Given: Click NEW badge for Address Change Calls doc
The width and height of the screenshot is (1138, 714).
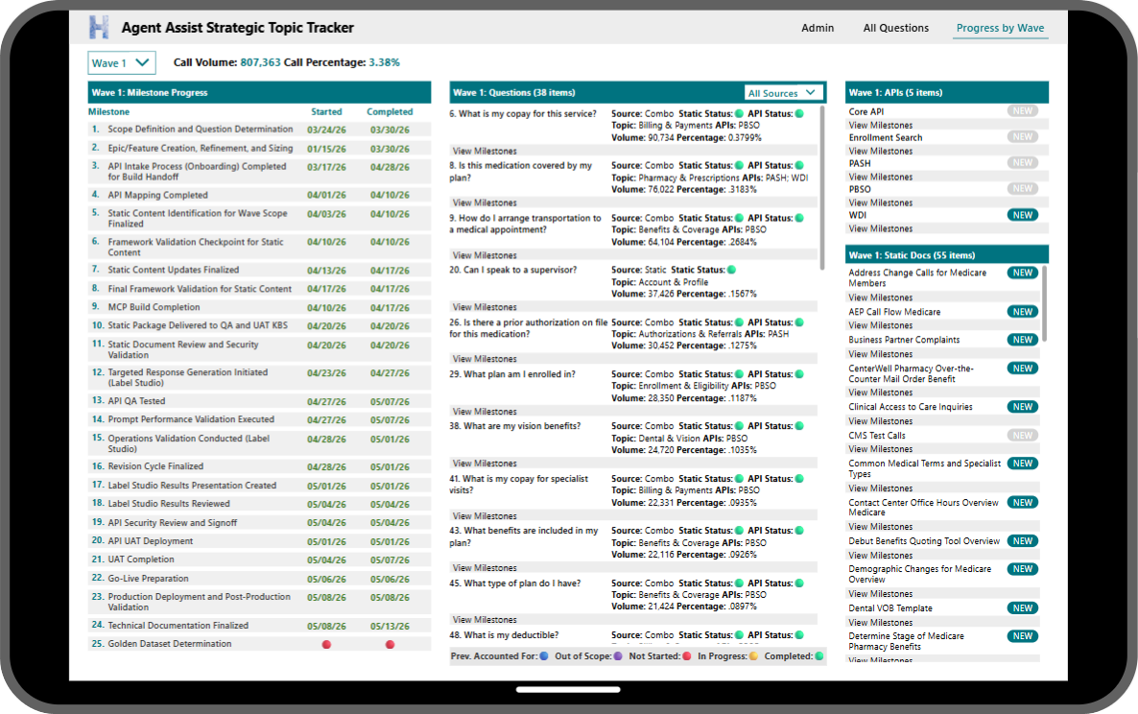Looking at the screenshot, I should 1023,273.
